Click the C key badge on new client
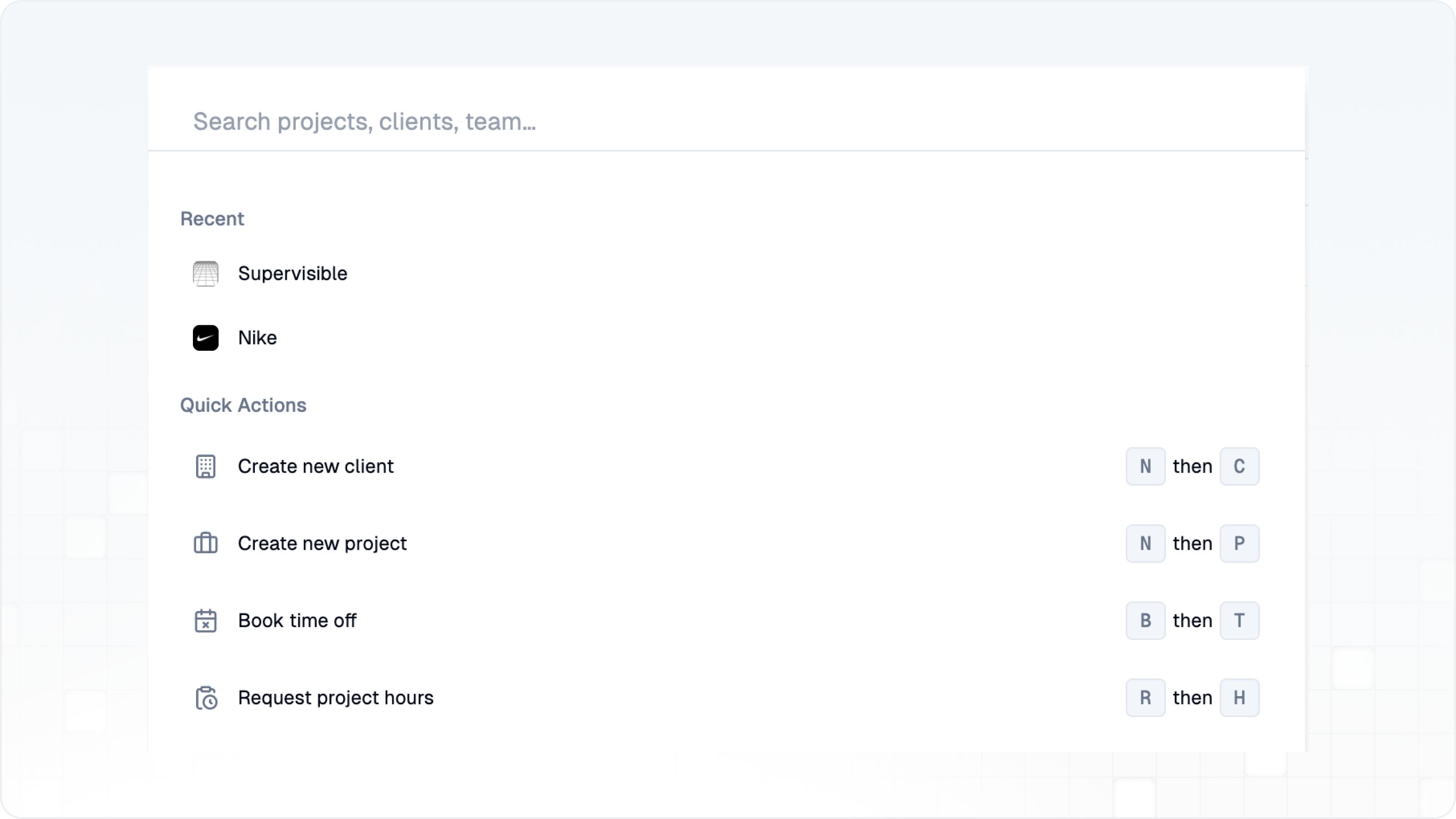Viewport: 1456px width, 819px height. click(x=1239, y=466)
